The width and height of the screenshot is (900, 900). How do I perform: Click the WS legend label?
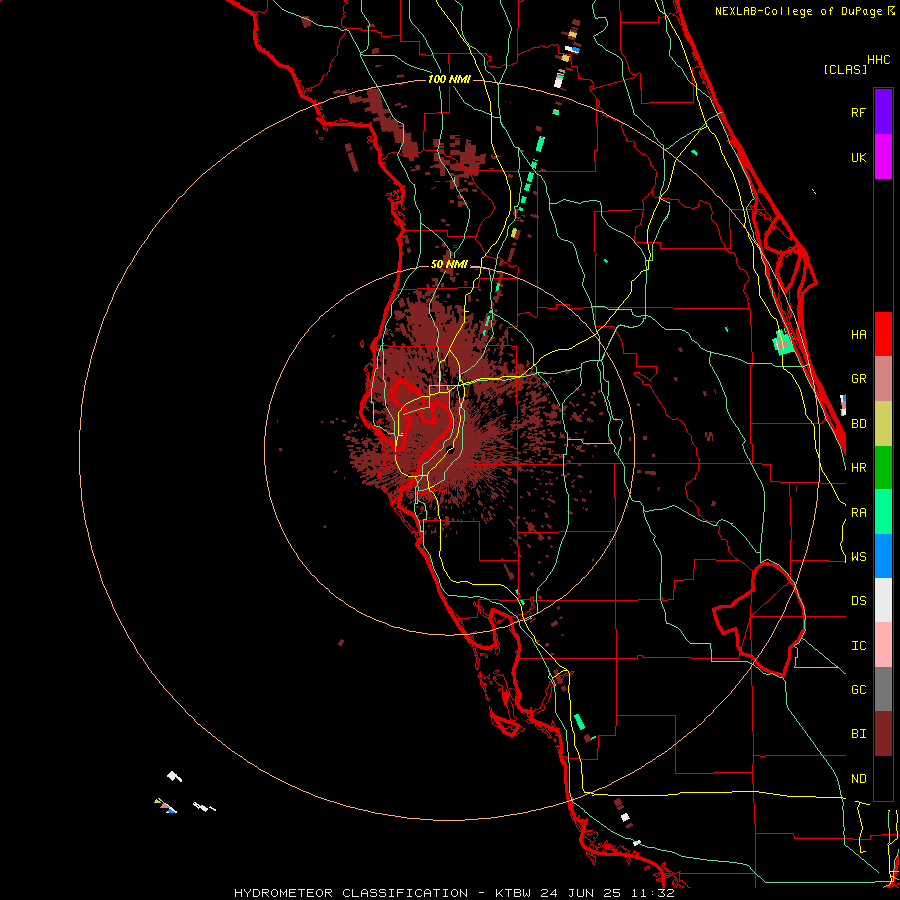click(x=858, y=557)
